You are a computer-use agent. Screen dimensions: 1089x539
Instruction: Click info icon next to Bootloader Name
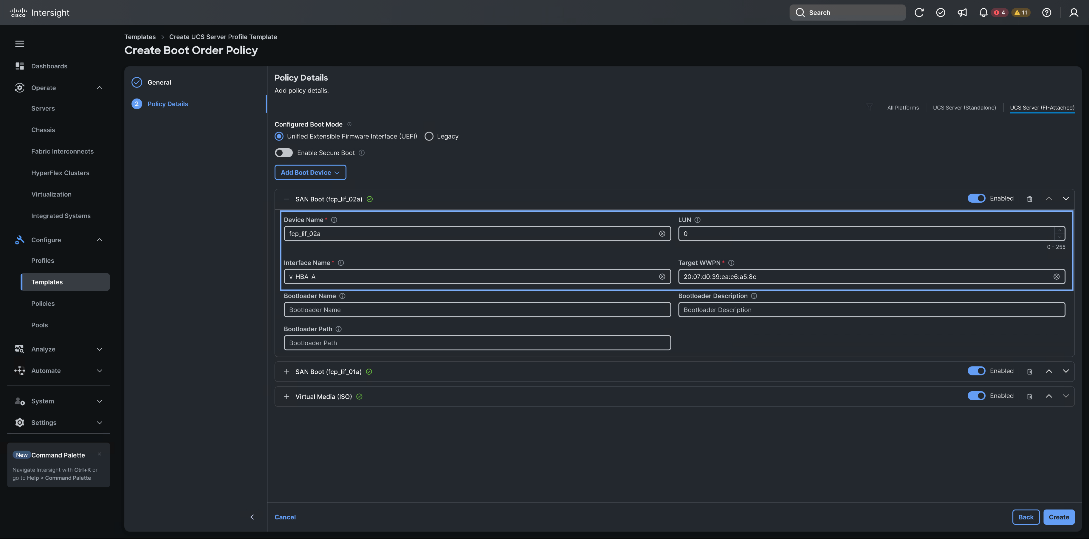coord(342,296)
